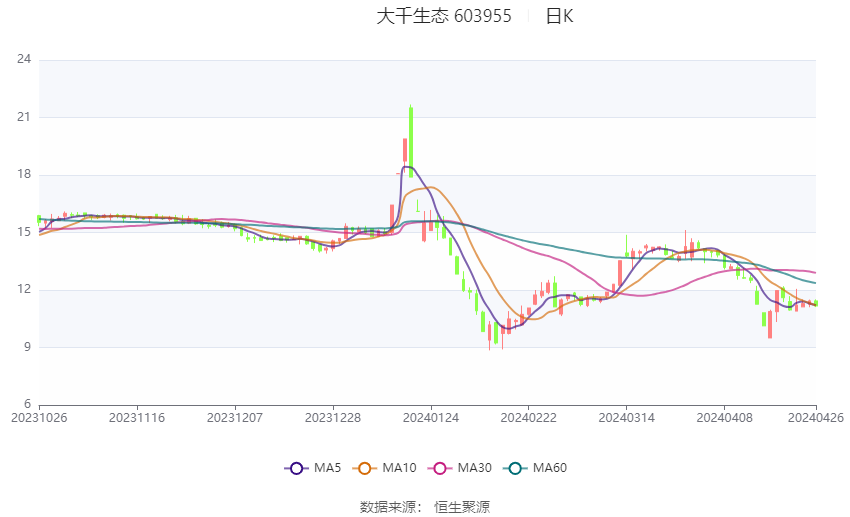Click the 24 price axis label
This screenshot has width=850, height=517.
(x=24, y=59)
